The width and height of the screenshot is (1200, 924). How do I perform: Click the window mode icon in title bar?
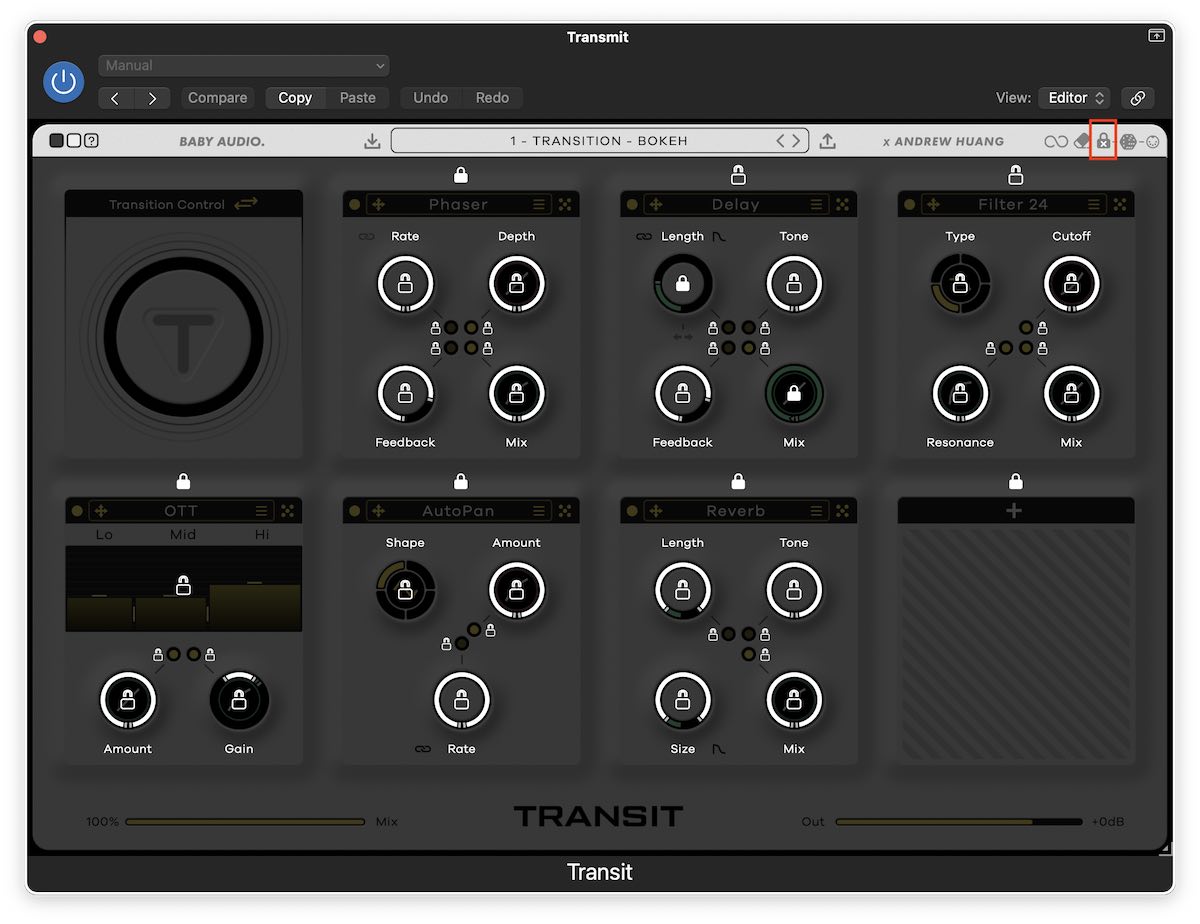(x=1156, y=36)
